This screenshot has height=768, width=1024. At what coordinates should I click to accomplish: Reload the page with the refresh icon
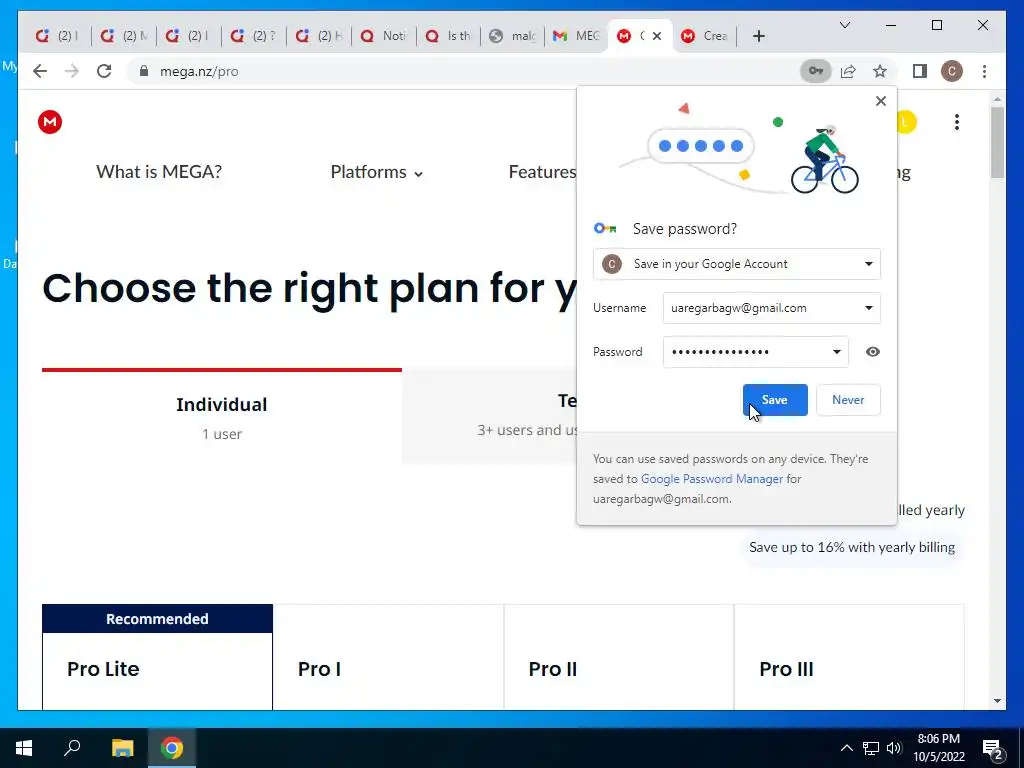104,71
